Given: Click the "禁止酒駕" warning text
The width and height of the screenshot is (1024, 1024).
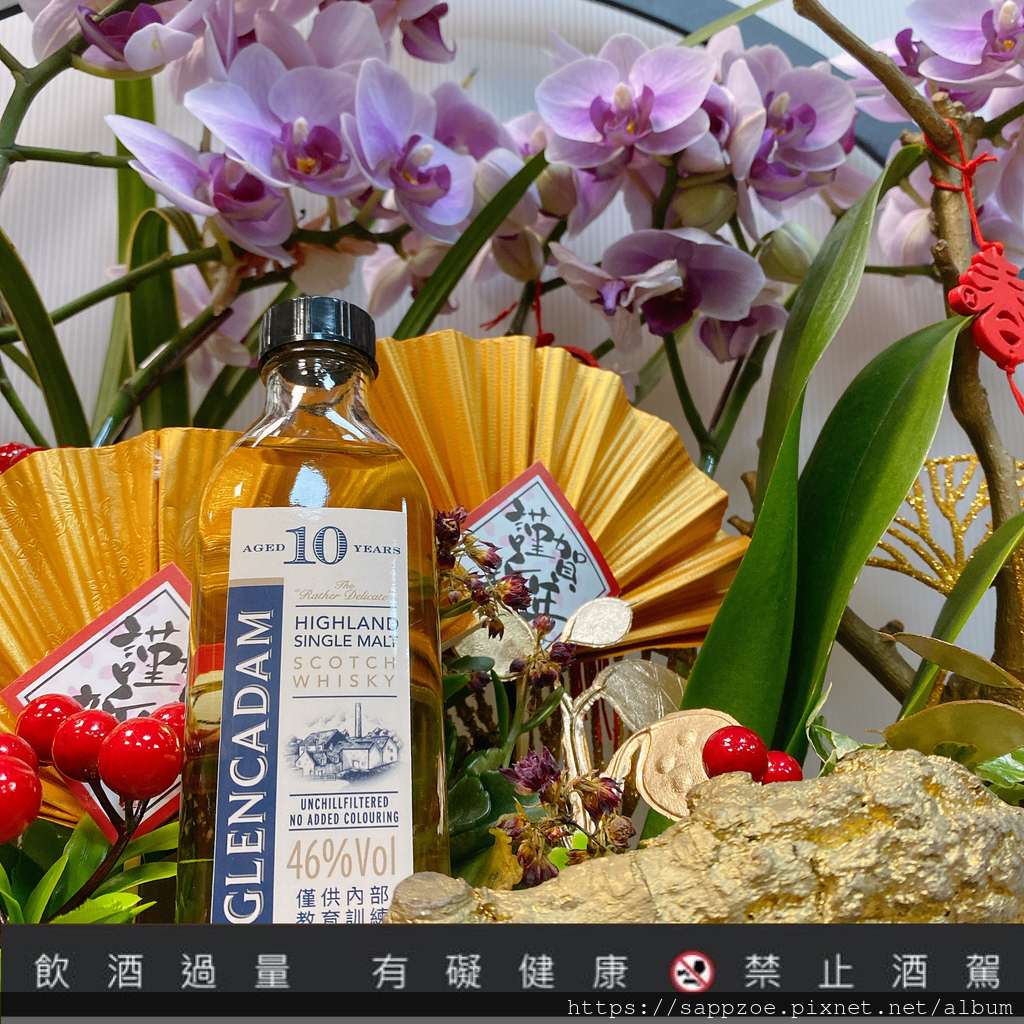Looking at the screenshot, I should coord(873,971).
